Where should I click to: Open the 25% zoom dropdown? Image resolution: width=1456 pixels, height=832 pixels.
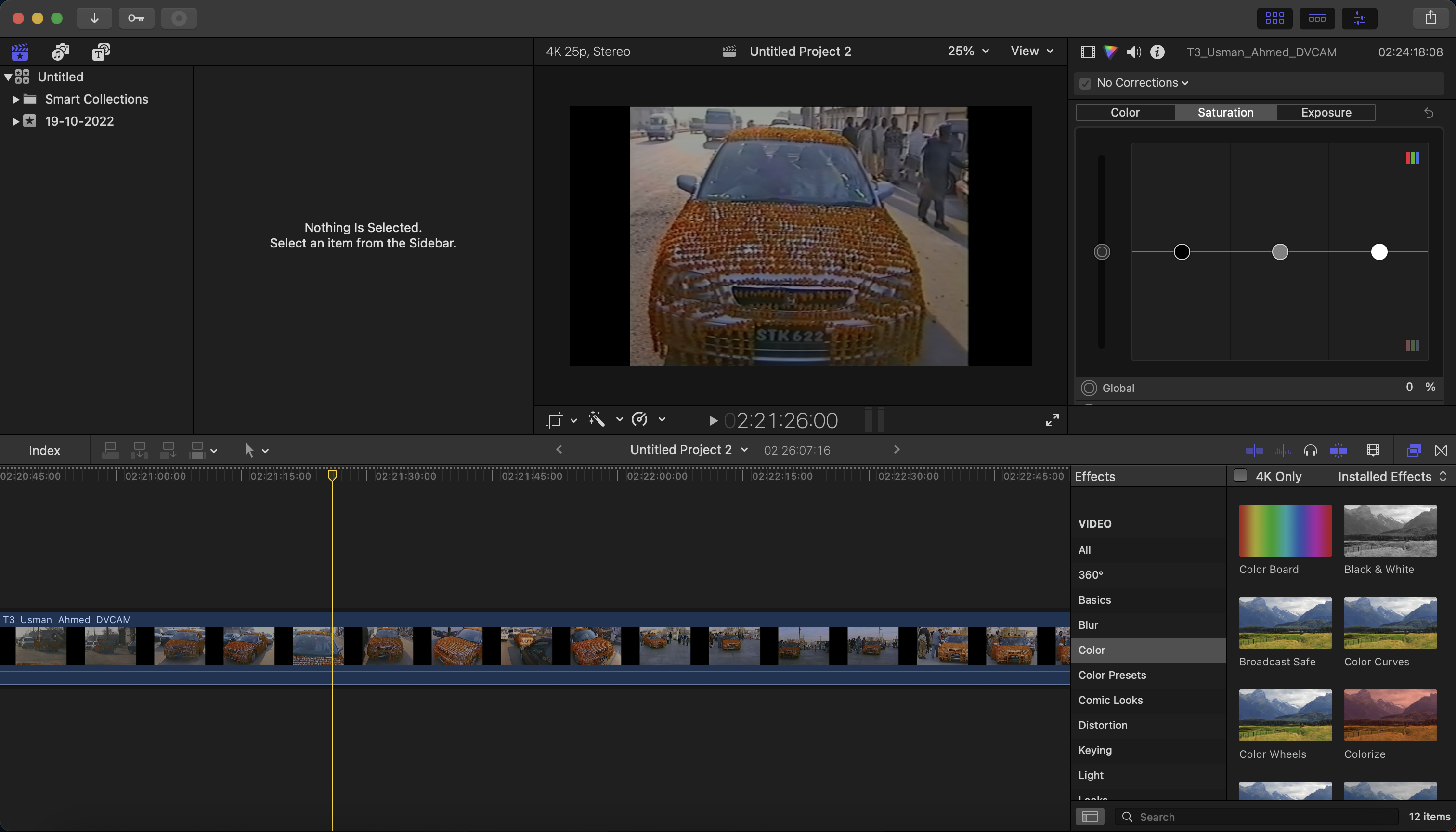(x=968, y=52)
